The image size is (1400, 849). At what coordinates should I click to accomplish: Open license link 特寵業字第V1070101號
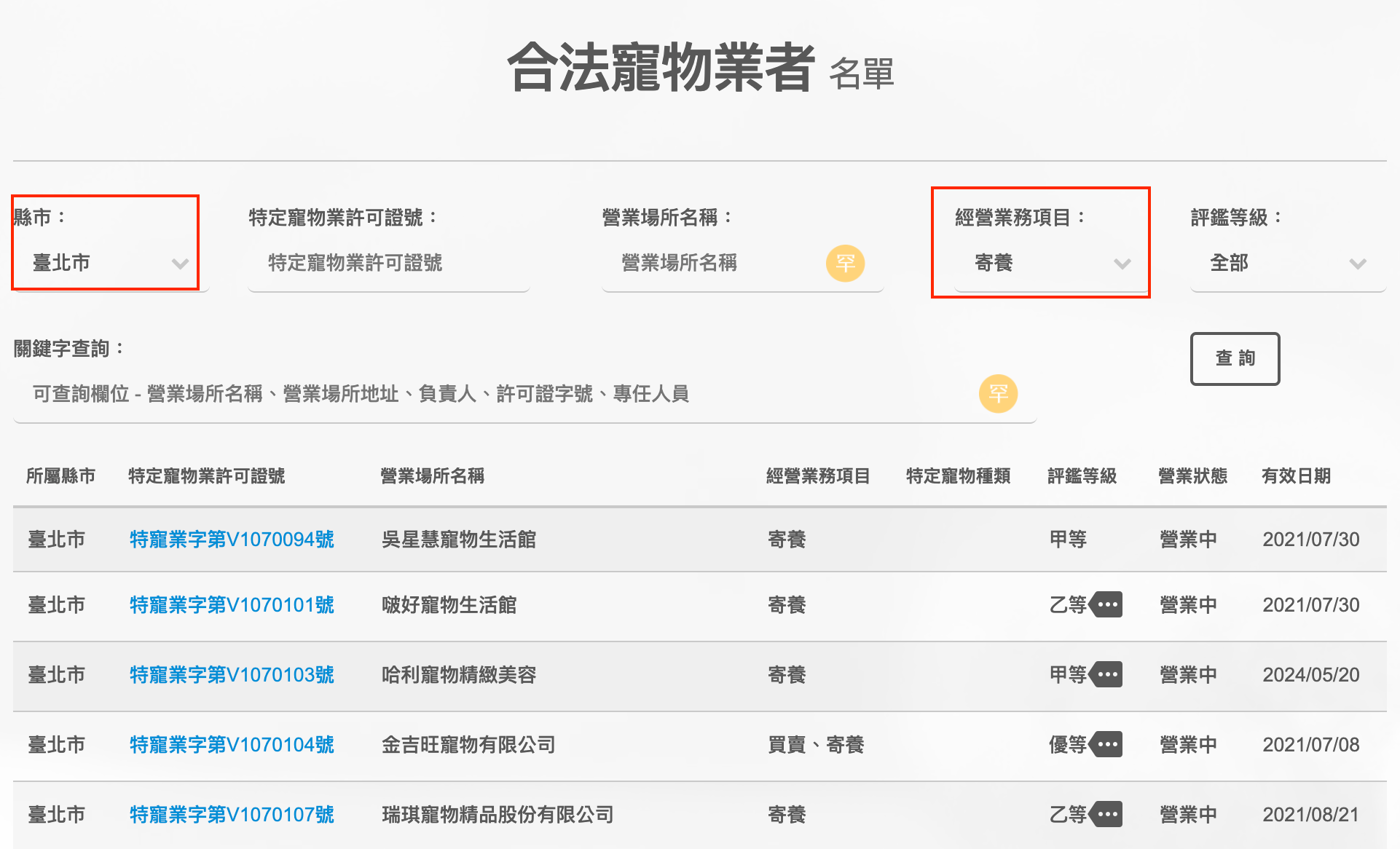[x=232, y=605]
